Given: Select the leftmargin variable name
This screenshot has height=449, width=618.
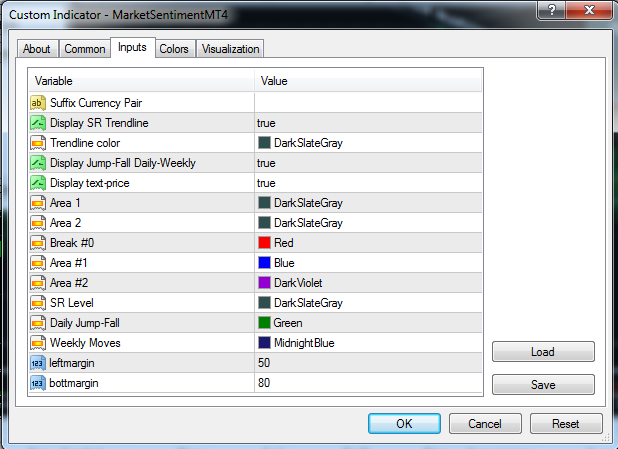Looking at the screenshot, I should tap(72, 363).
